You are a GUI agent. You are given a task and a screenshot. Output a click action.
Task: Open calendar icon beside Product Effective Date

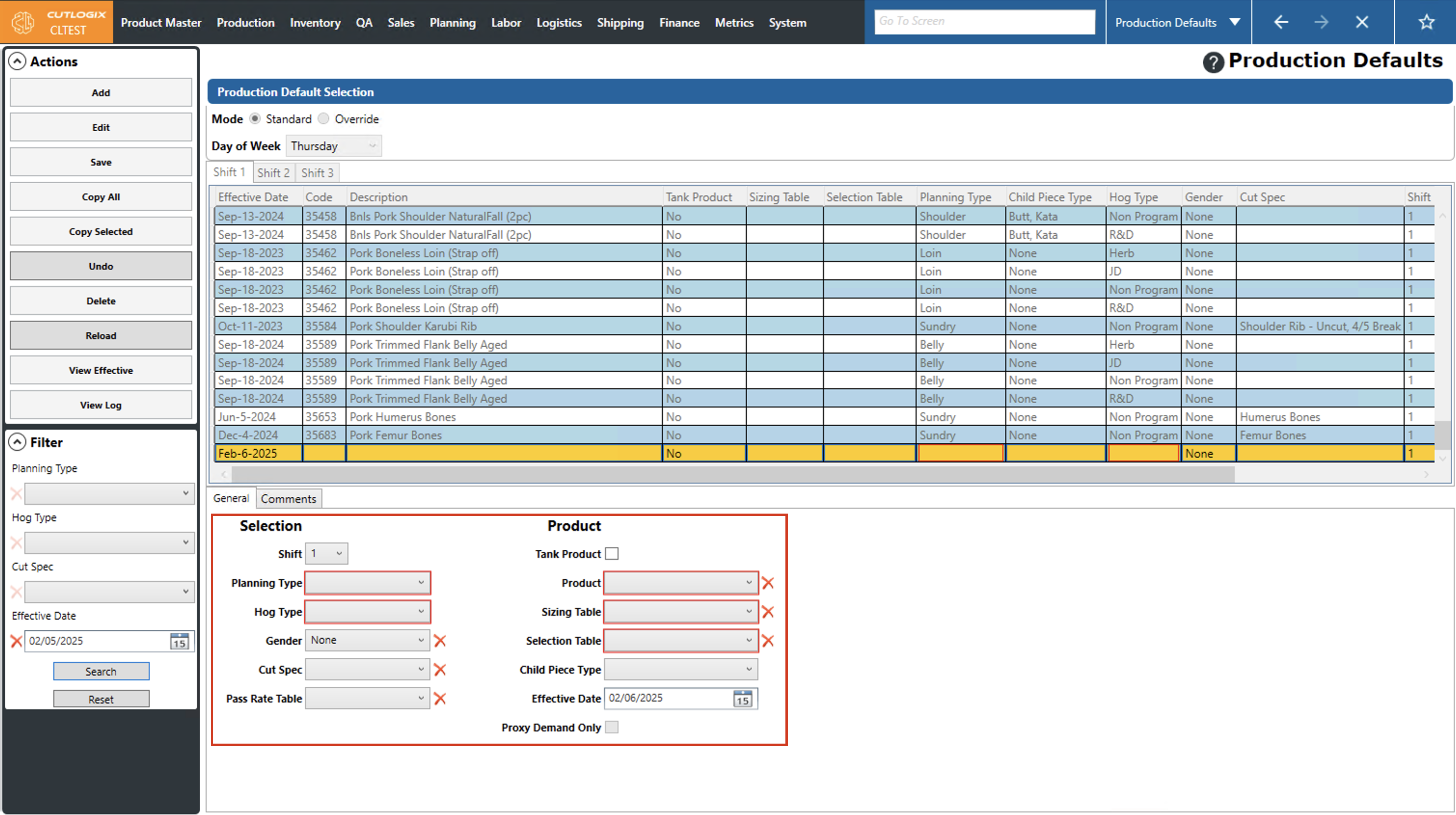(742, 699)
